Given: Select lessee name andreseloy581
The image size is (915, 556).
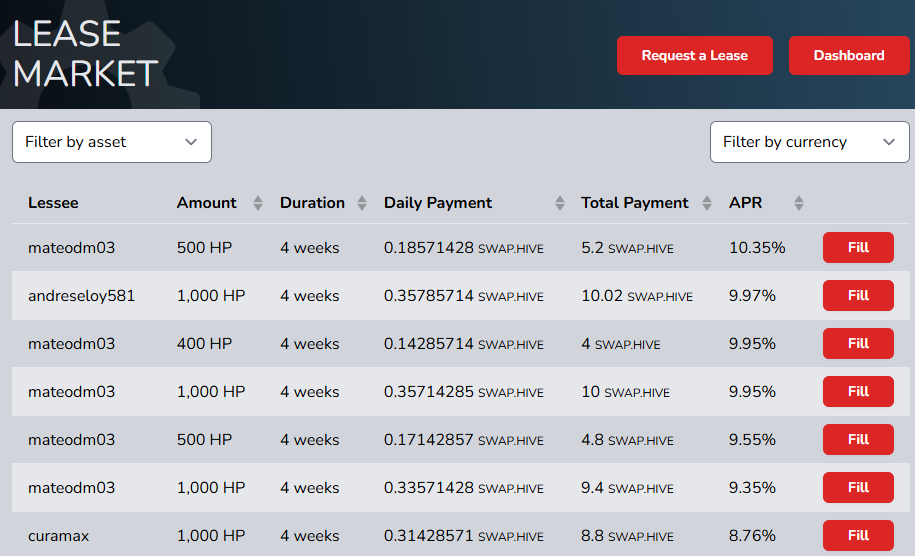Looking at the screenshot, I should click(81, 296).
